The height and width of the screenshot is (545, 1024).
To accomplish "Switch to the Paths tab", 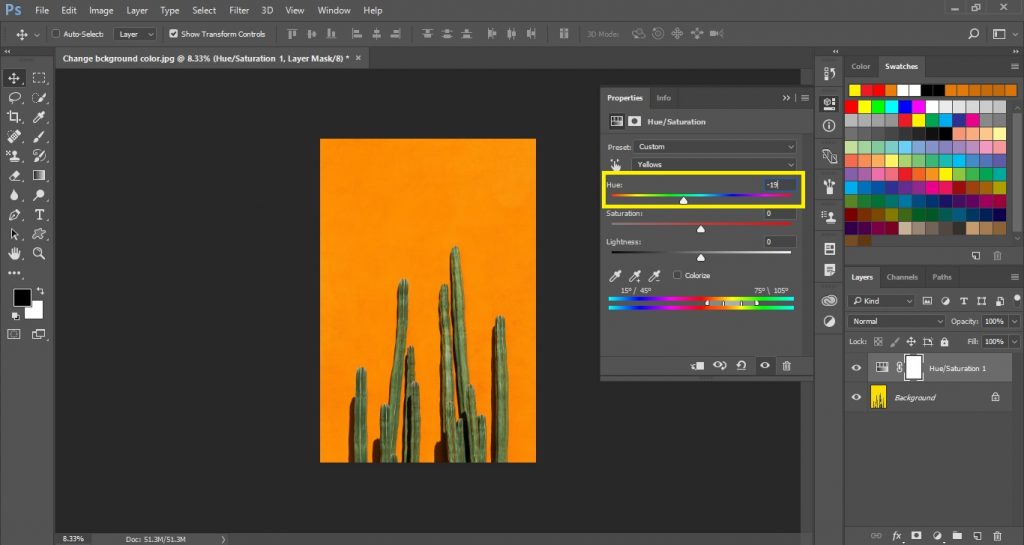I will (942, 277).
